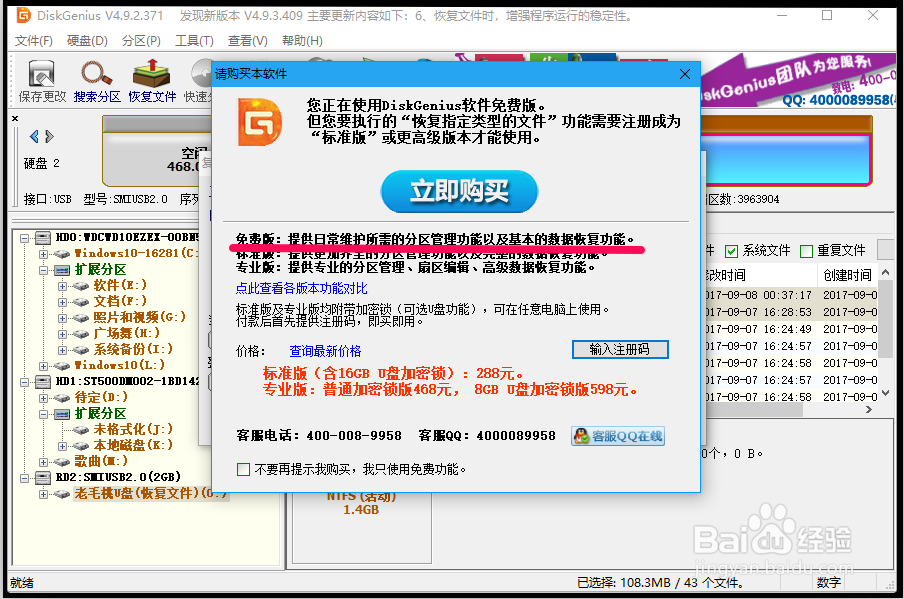Click the Windows10(L:) partition icon
This screenshot has width=904, height=599.
[x=62, y=366]
